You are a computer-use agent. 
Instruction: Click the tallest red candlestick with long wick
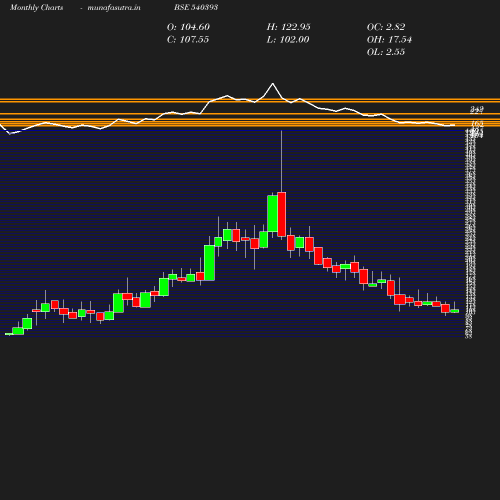[282, 214]
